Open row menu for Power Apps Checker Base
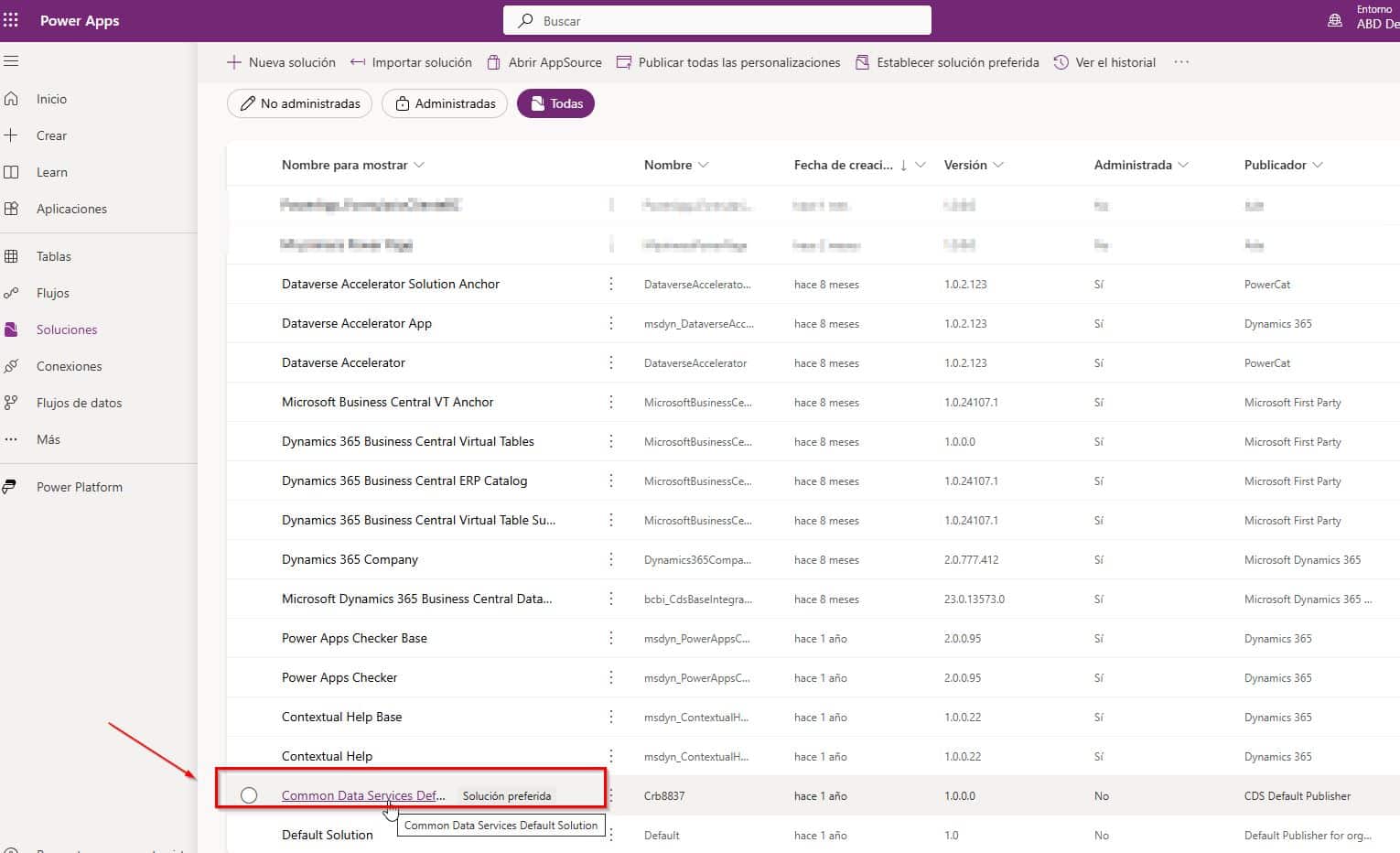Screen dimensions: 1400x853 click(611, 639)
